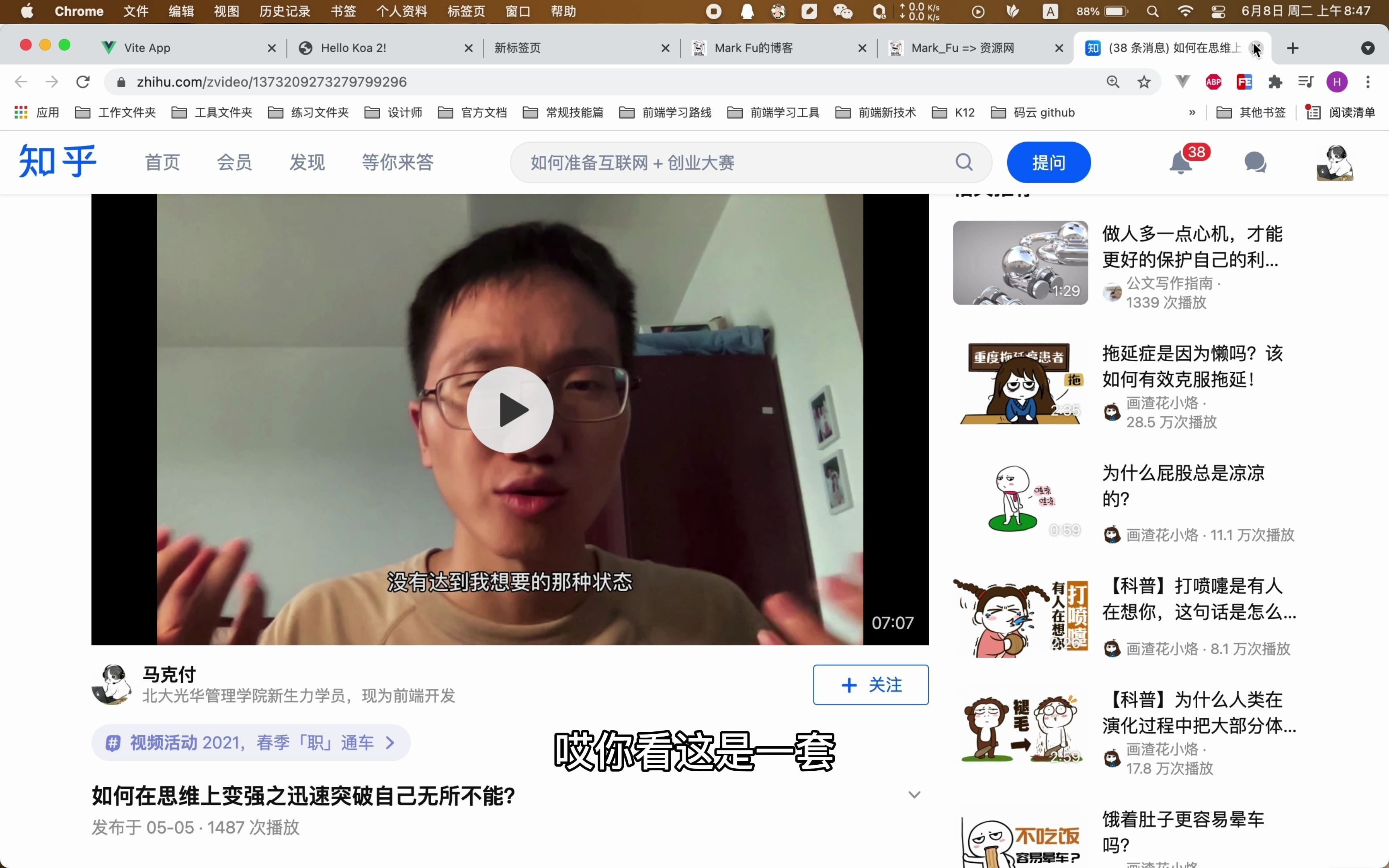Click 提问 button in search bar
This screenshot has height=868, width=1389.
1048,162
